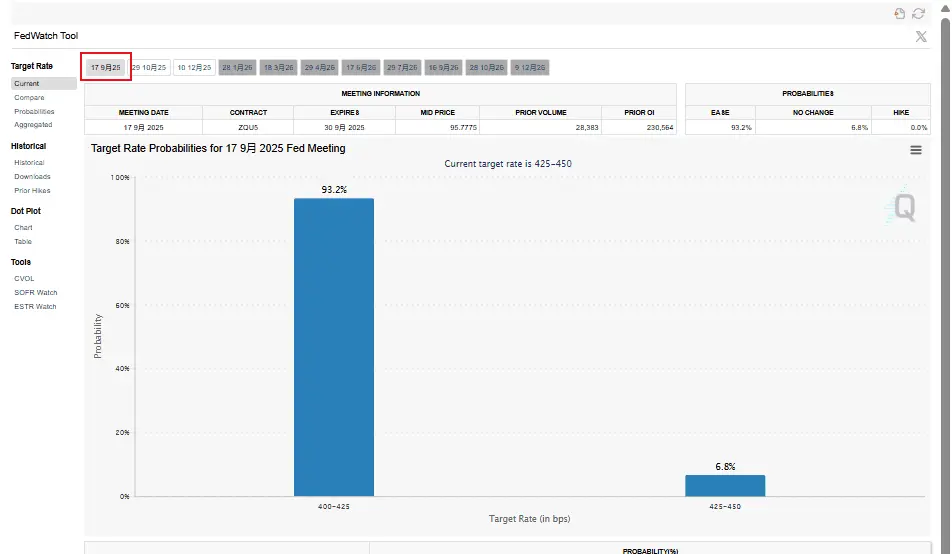
Task: Open Probabilities in the sidebar
Action: click(x=34, y=112)
